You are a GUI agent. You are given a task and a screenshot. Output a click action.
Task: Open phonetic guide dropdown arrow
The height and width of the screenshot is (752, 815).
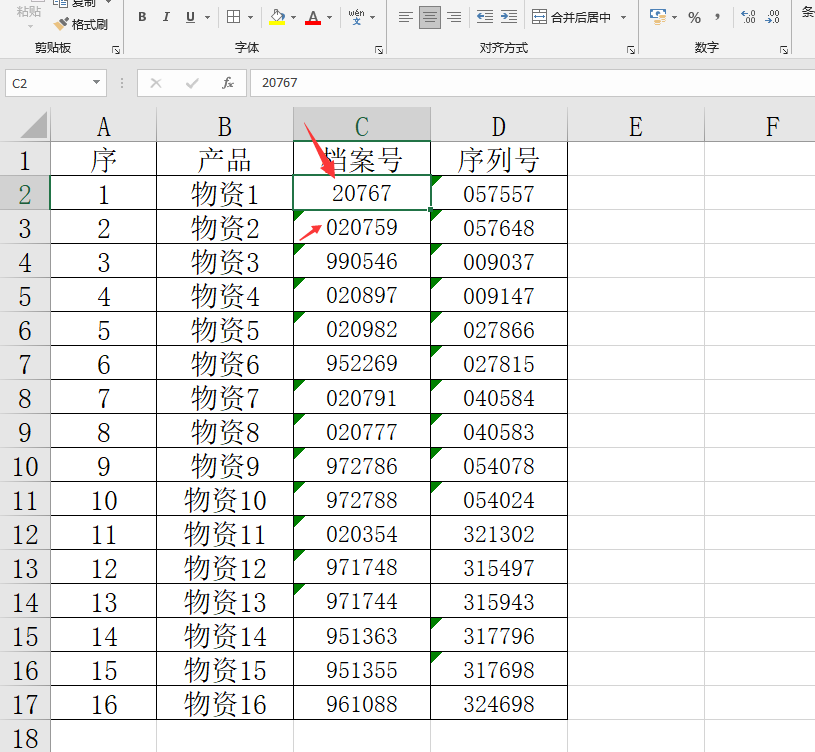[373, 17]
